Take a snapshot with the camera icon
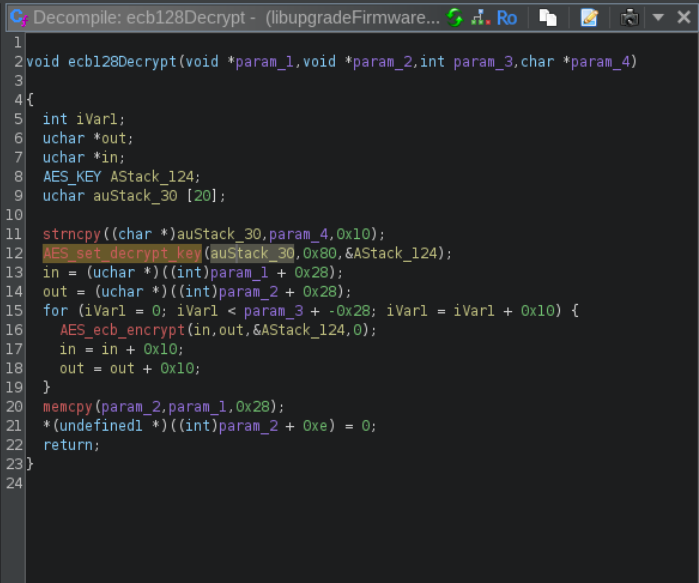Viewport: 699px width, 583px height. point(629,18)
